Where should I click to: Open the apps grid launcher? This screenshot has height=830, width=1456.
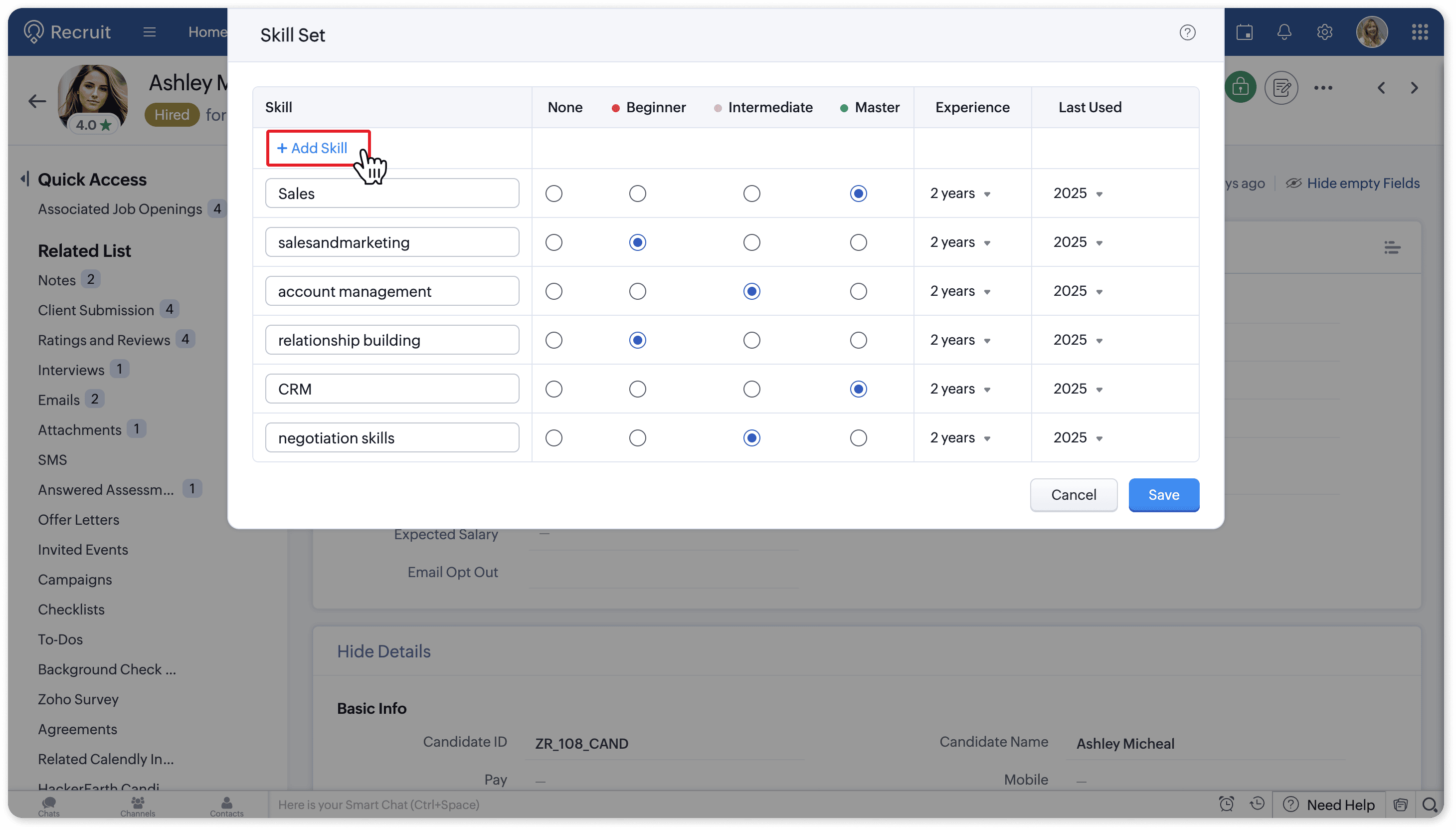1420,32
